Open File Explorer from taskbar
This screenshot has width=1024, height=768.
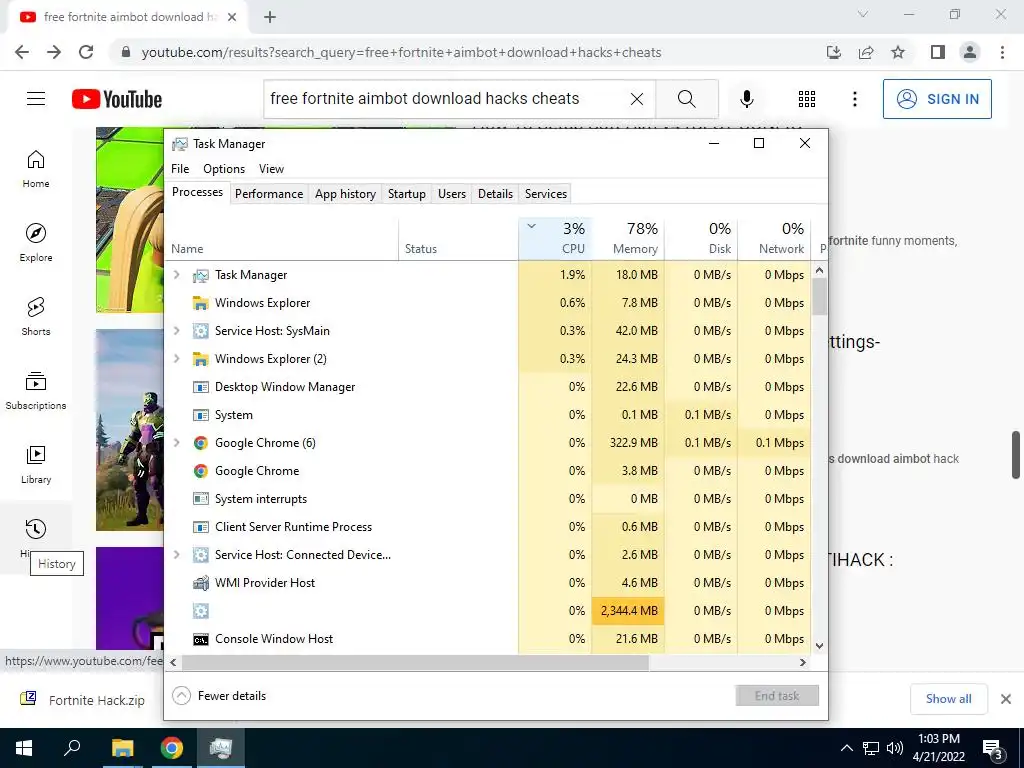click(x=122, y=748)
